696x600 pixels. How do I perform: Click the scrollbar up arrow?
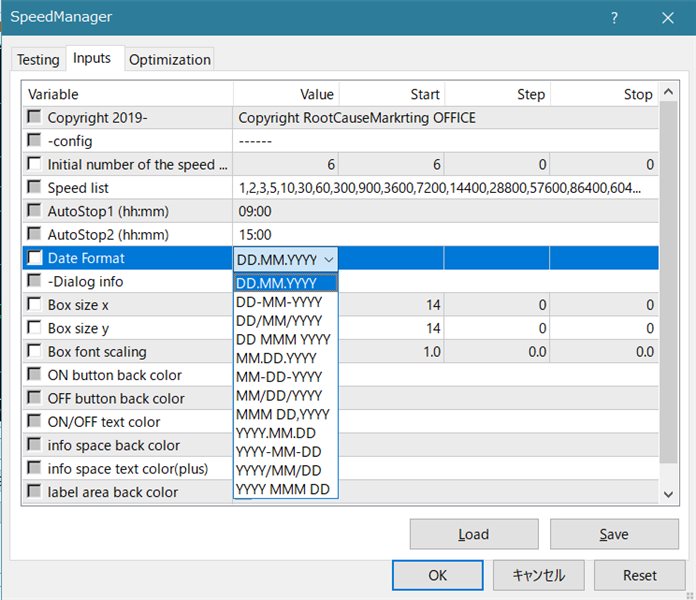[x=668, y=92]
